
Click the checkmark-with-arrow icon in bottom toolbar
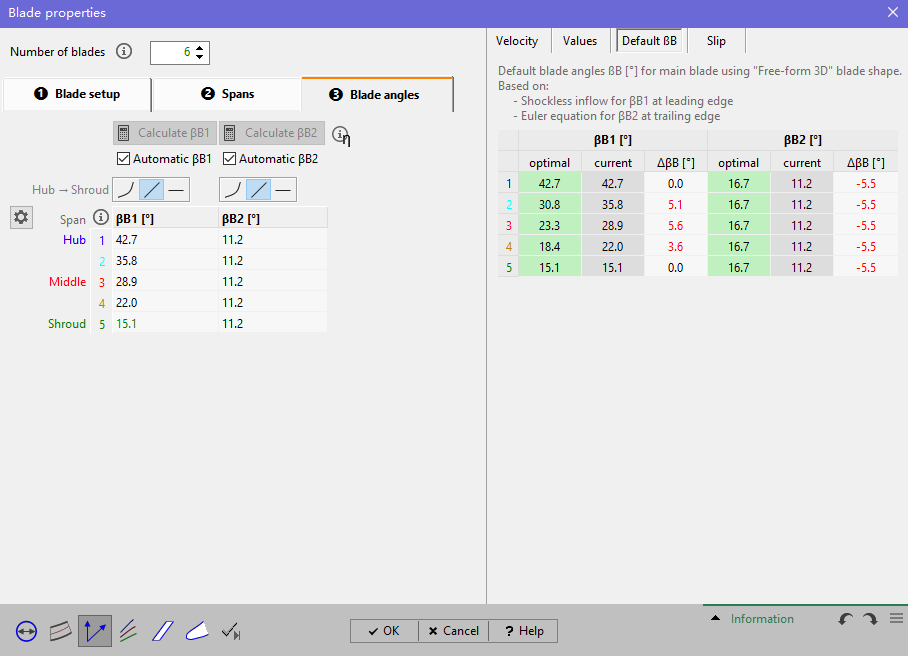coord(231,631)
